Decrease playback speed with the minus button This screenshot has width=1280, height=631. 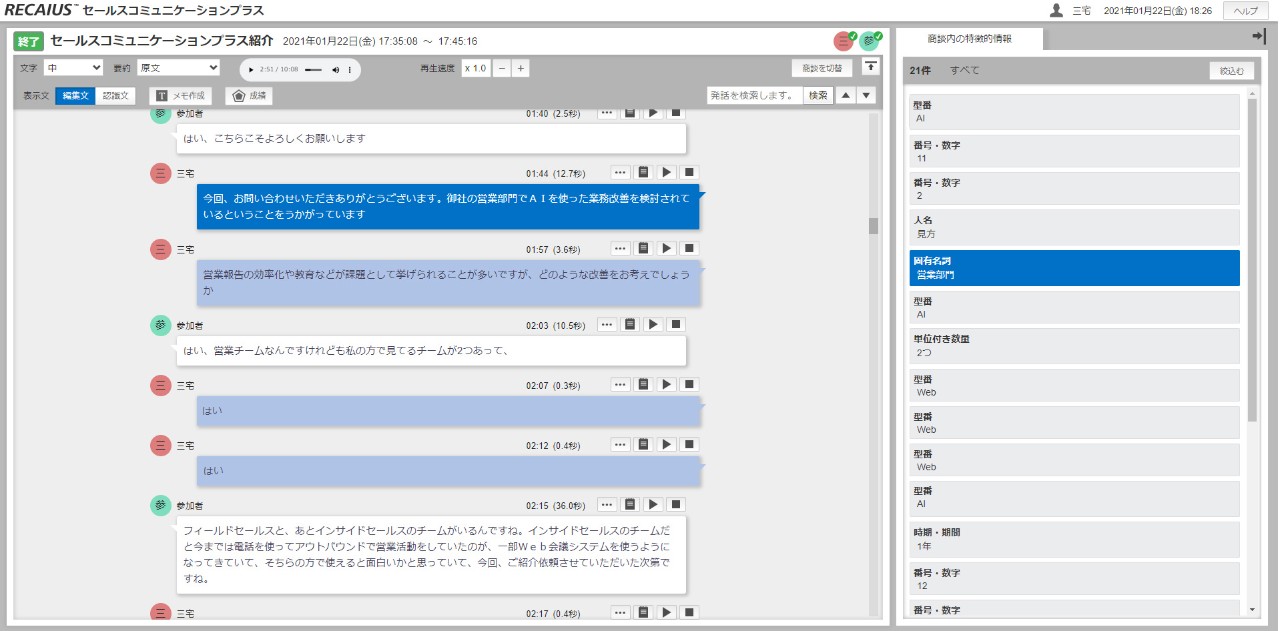pos(502,68)
